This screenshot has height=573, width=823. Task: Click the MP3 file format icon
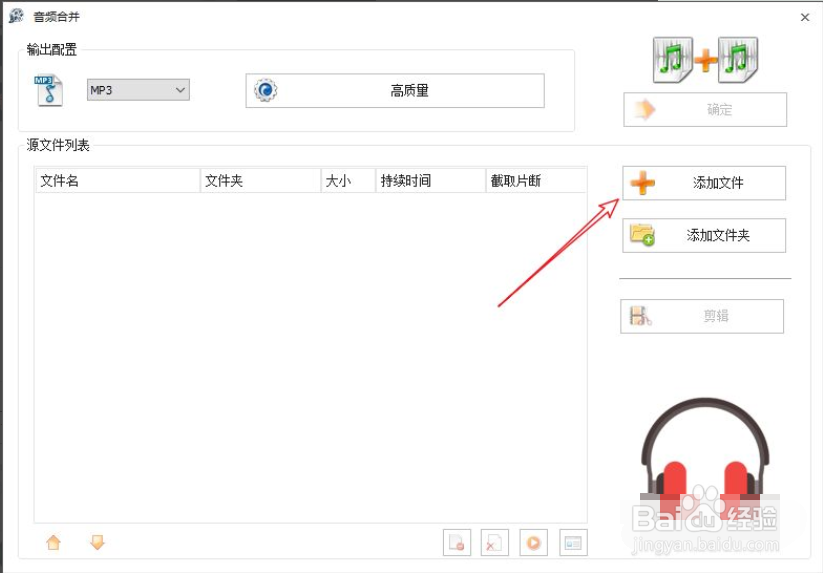click(x=49, y=91)
